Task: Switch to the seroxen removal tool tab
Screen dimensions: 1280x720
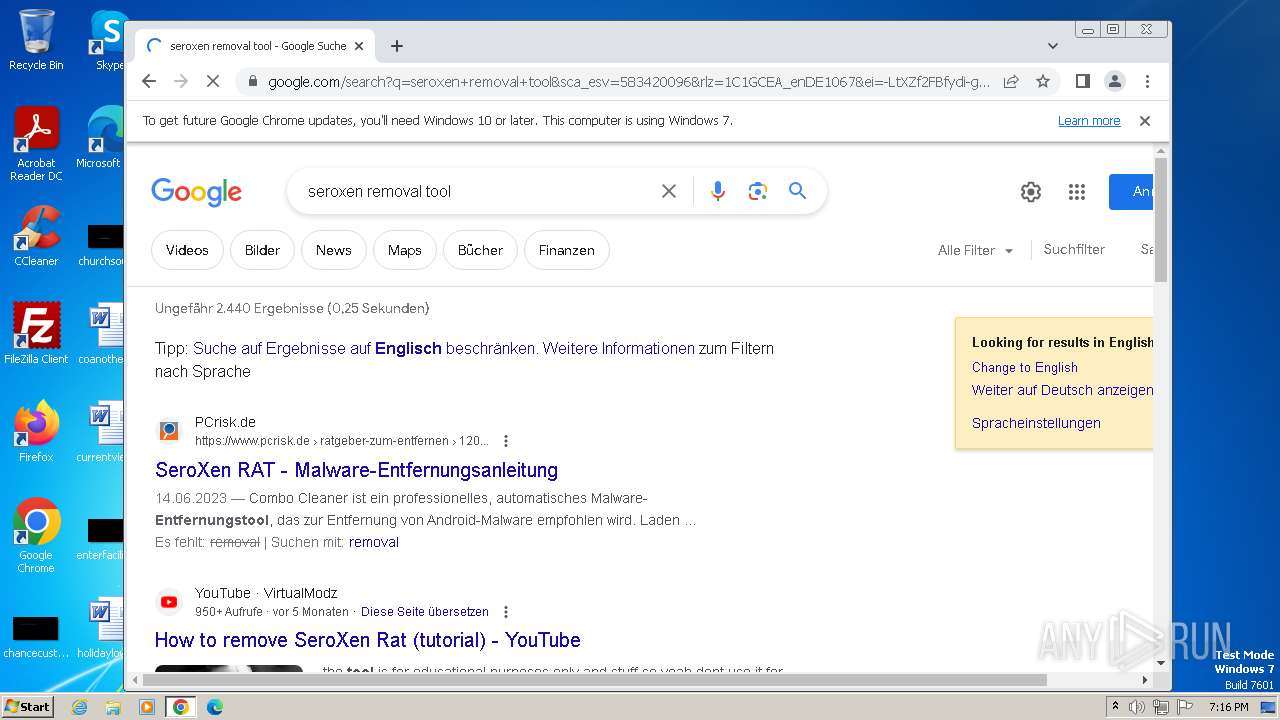Action: pyautogui.click(x=255, y=46)
